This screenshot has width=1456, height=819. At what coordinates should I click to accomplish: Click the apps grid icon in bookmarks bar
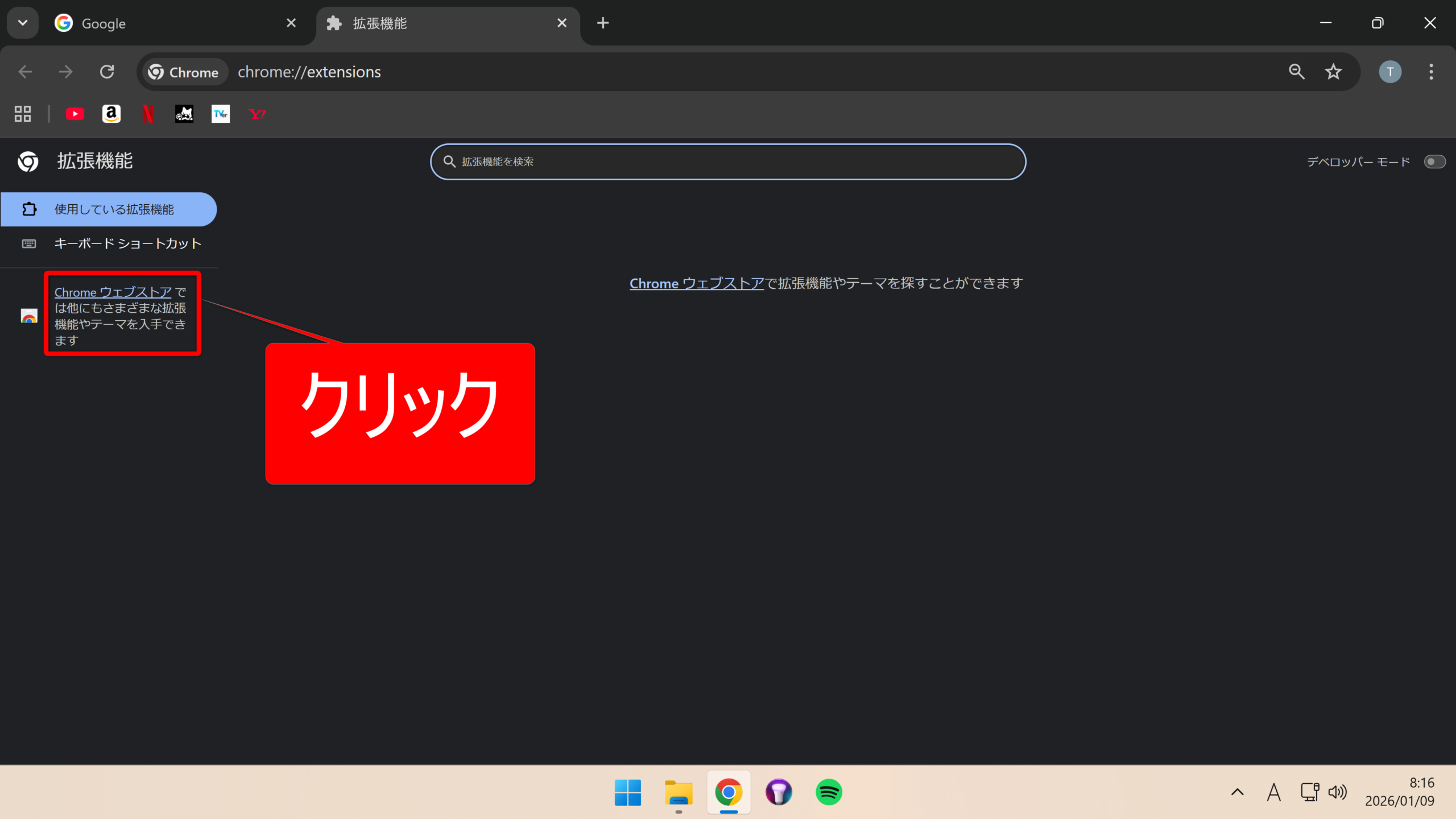[x=23, y=114]
